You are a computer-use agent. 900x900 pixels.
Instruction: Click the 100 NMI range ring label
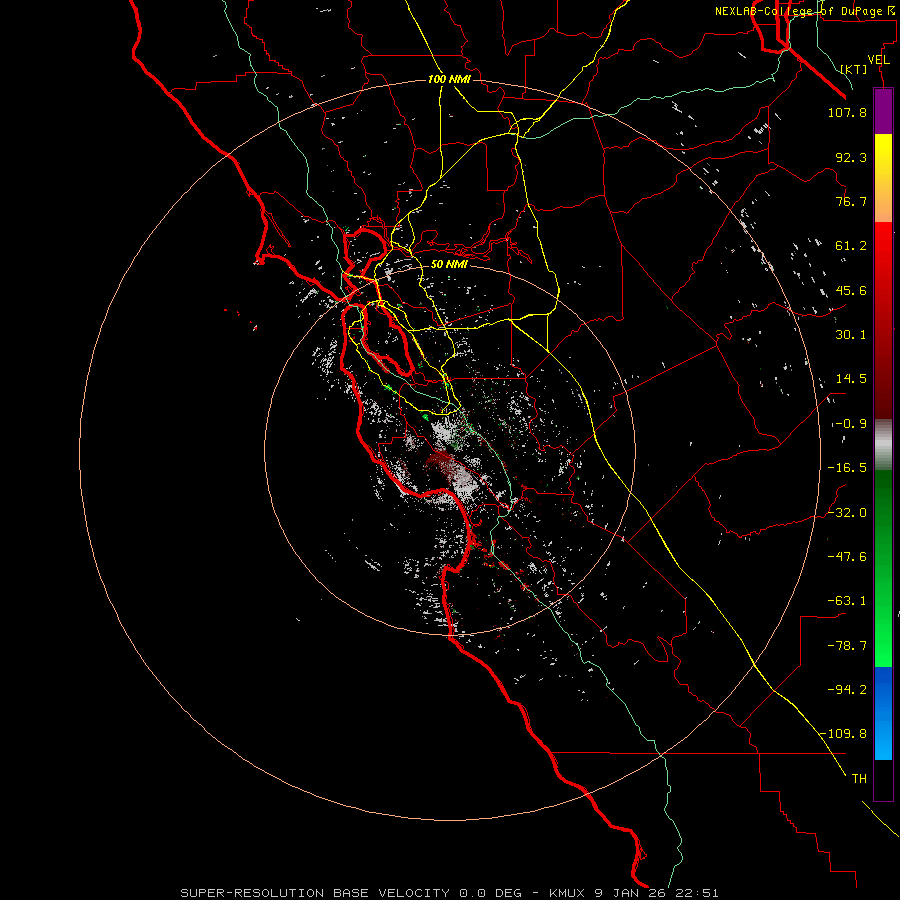click(449, 79)
